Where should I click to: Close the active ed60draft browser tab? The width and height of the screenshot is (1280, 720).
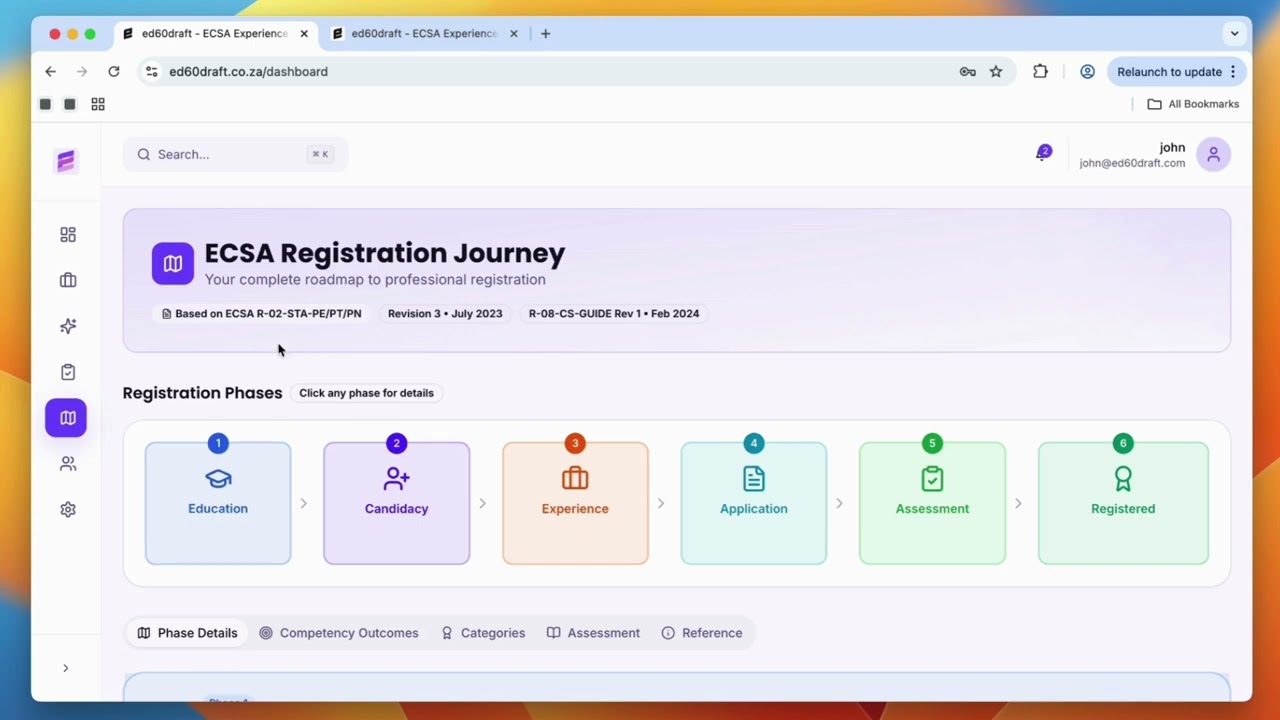304,34
